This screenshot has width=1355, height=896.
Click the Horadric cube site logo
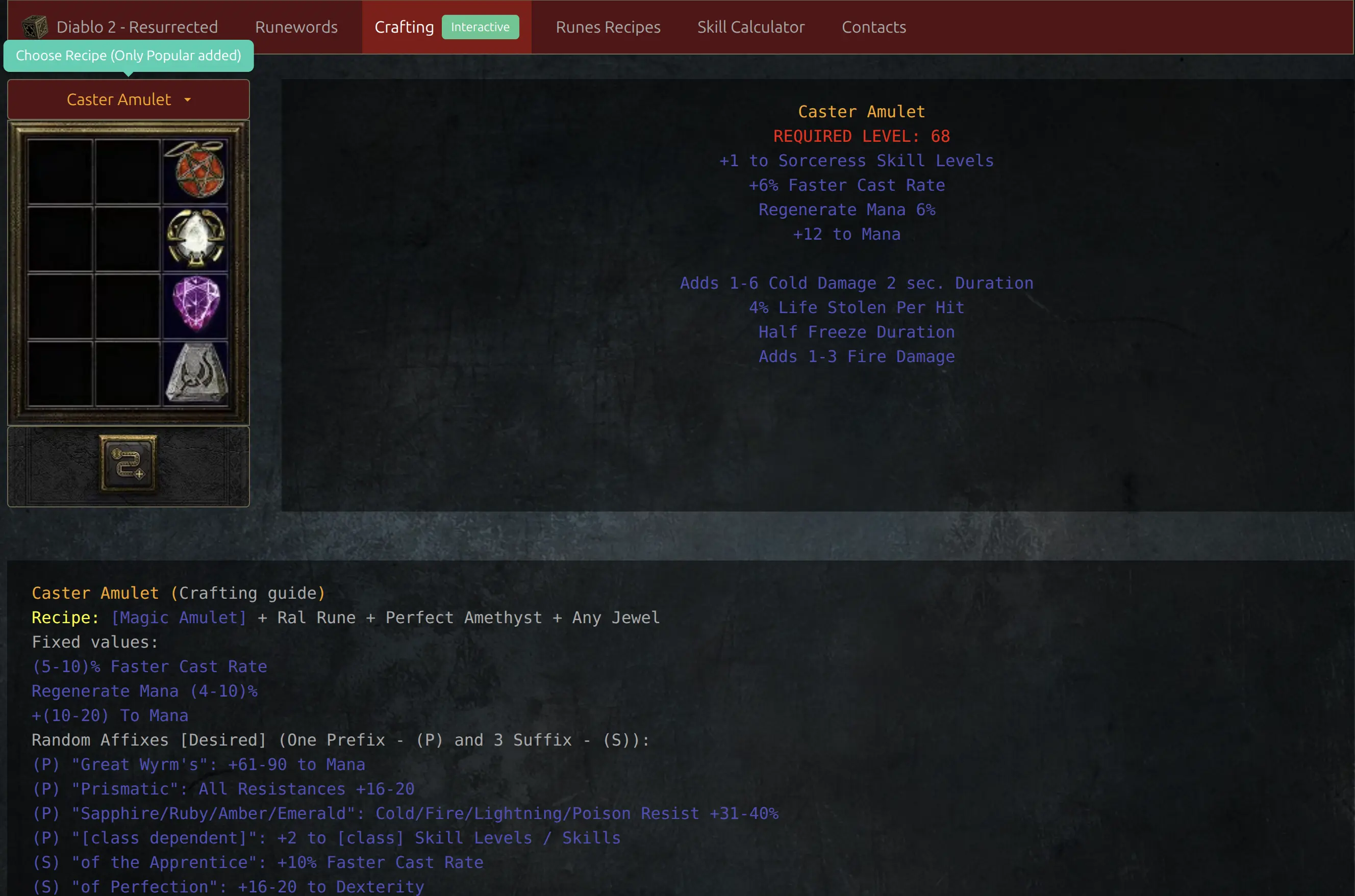35,27
